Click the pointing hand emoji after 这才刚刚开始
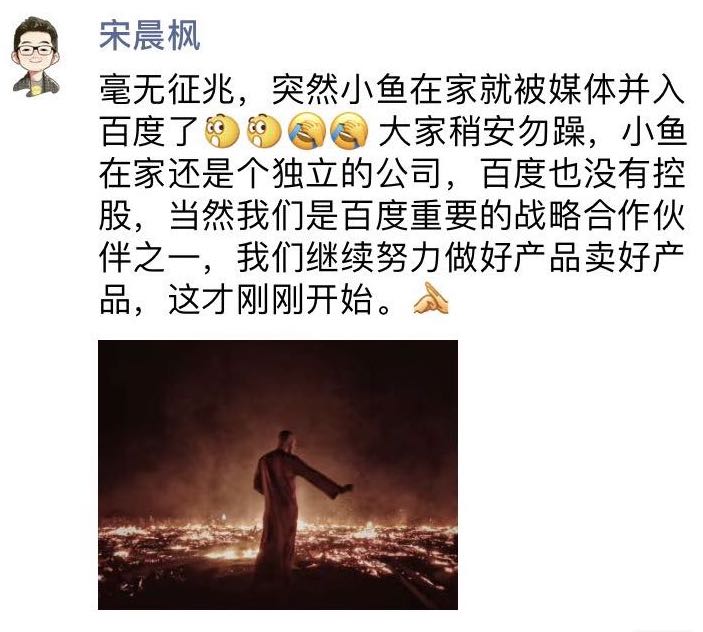Viewport: 703px width, 632px height. coord(430,299)
